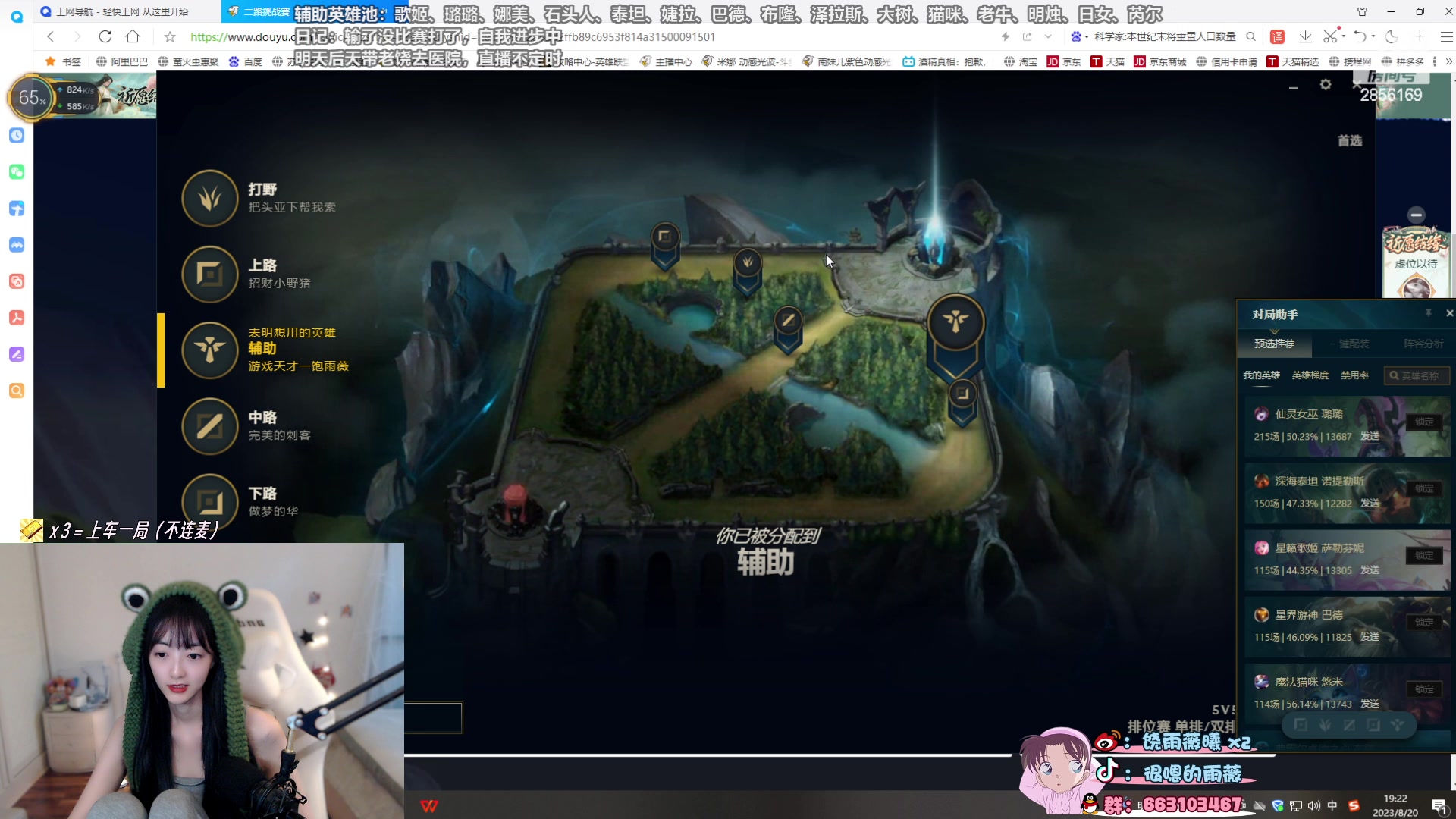The height and width of the screenshot is (819, 1456).
Task: Select the 上路 (top lane) role icon
Action: click(210, 274)
